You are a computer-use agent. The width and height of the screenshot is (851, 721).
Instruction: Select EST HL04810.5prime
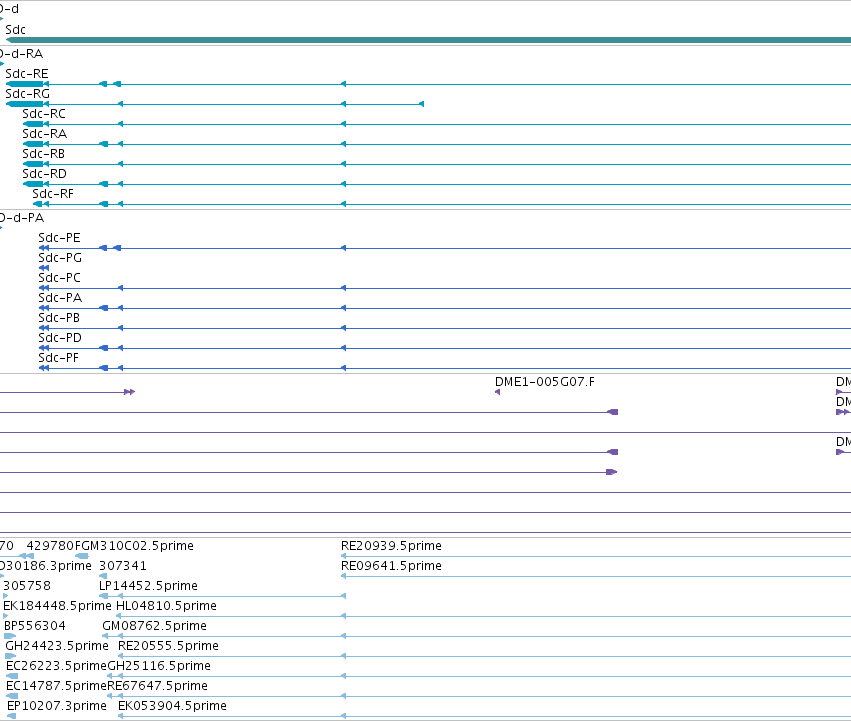click(166, 606)
